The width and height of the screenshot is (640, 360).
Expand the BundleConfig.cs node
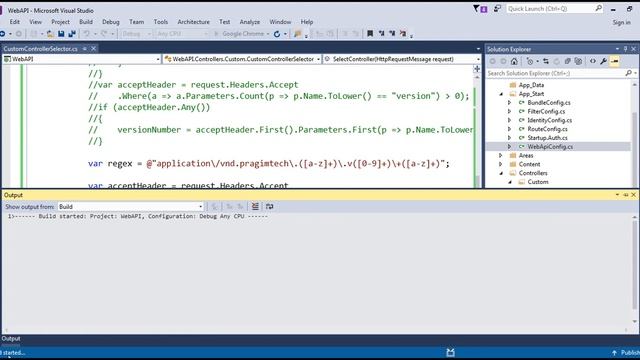[509, 103]
